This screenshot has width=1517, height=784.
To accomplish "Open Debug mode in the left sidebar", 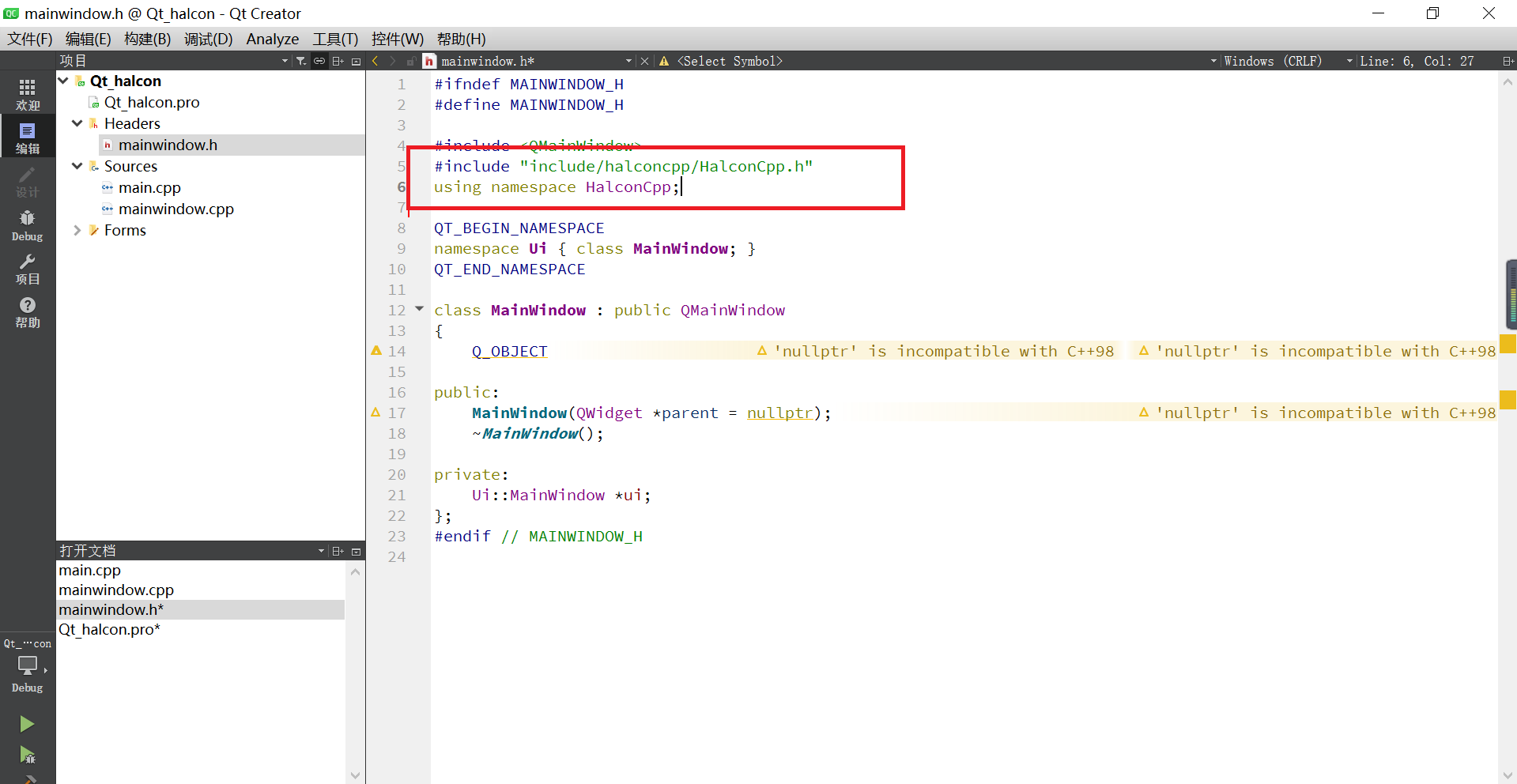I will click(27, 224).
